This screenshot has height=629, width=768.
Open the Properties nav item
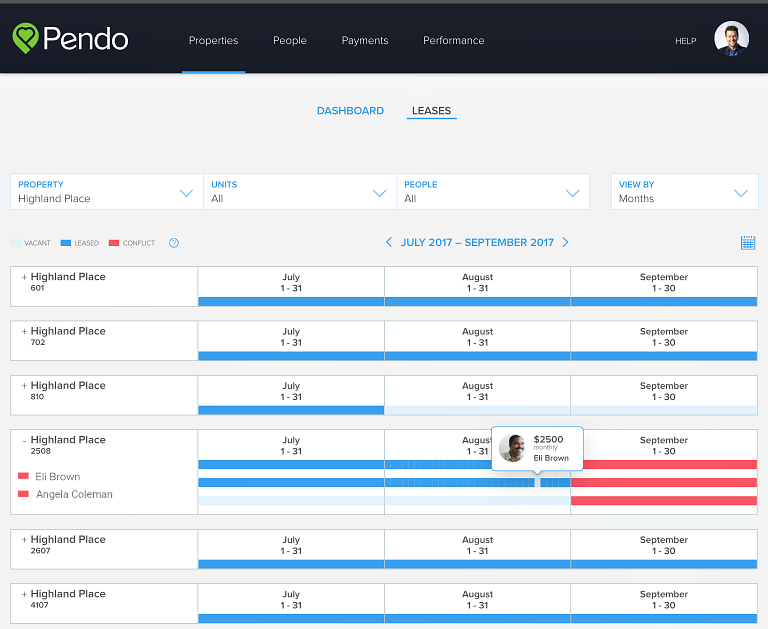(214, 40)
